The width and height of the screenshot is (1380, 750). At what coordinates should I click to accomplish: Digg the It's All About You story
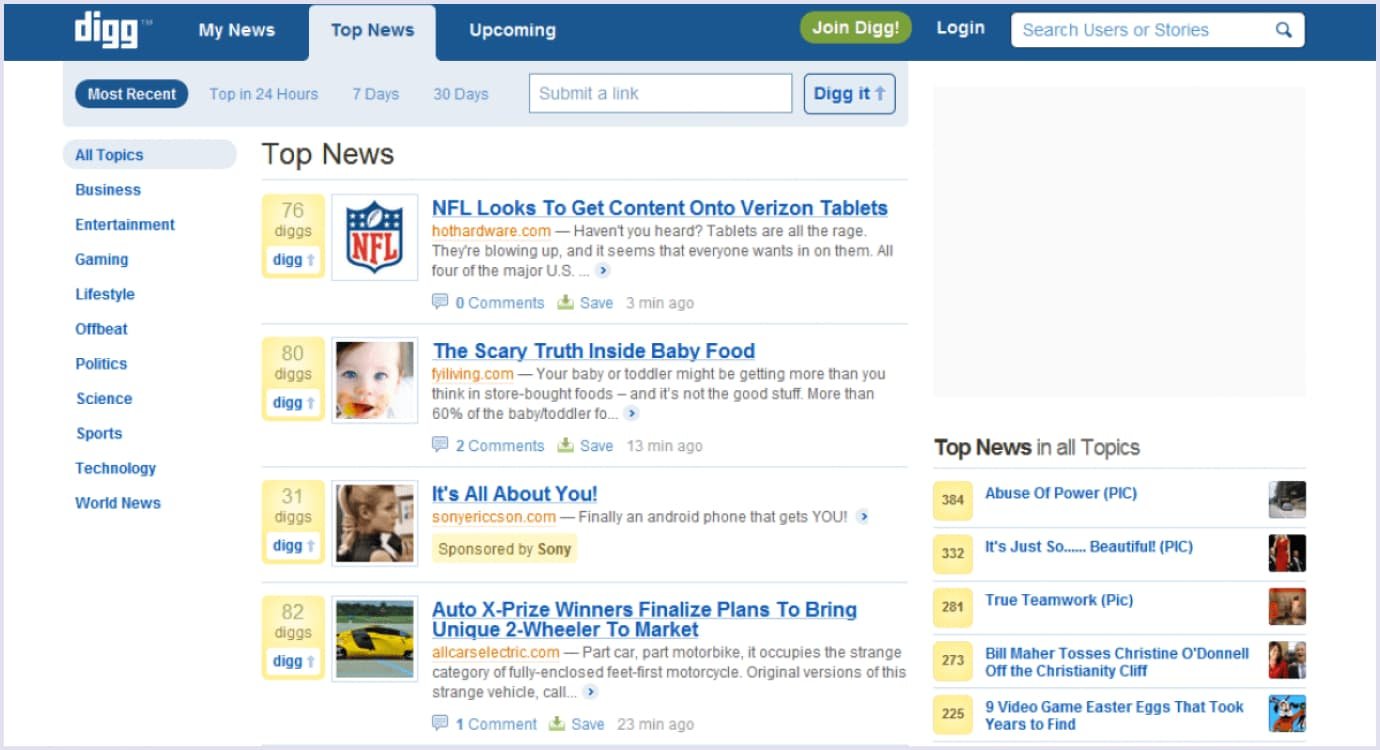(293, 546)
